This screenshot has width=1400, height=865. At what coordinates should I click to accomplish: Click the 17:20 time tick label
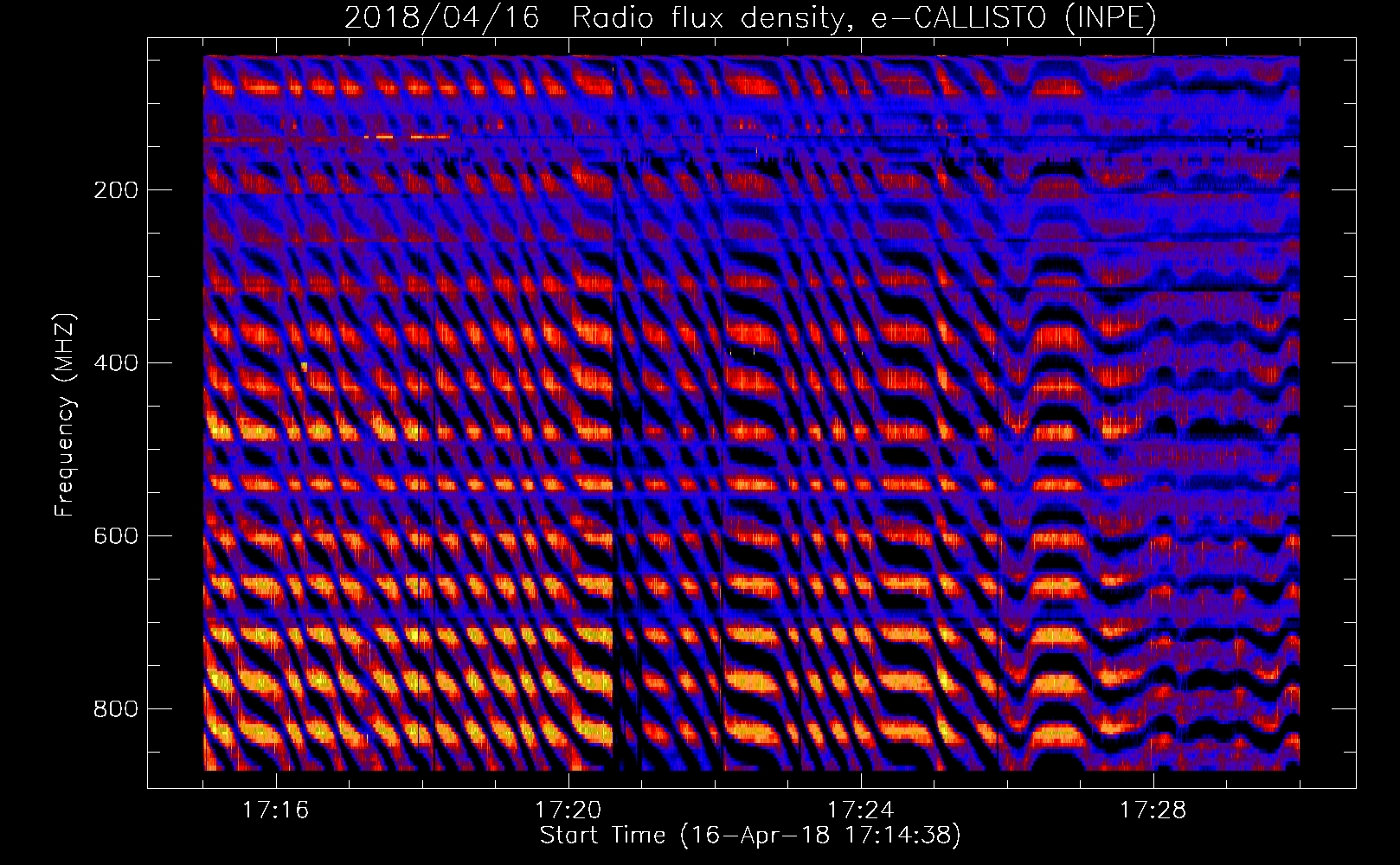(568, 810)
